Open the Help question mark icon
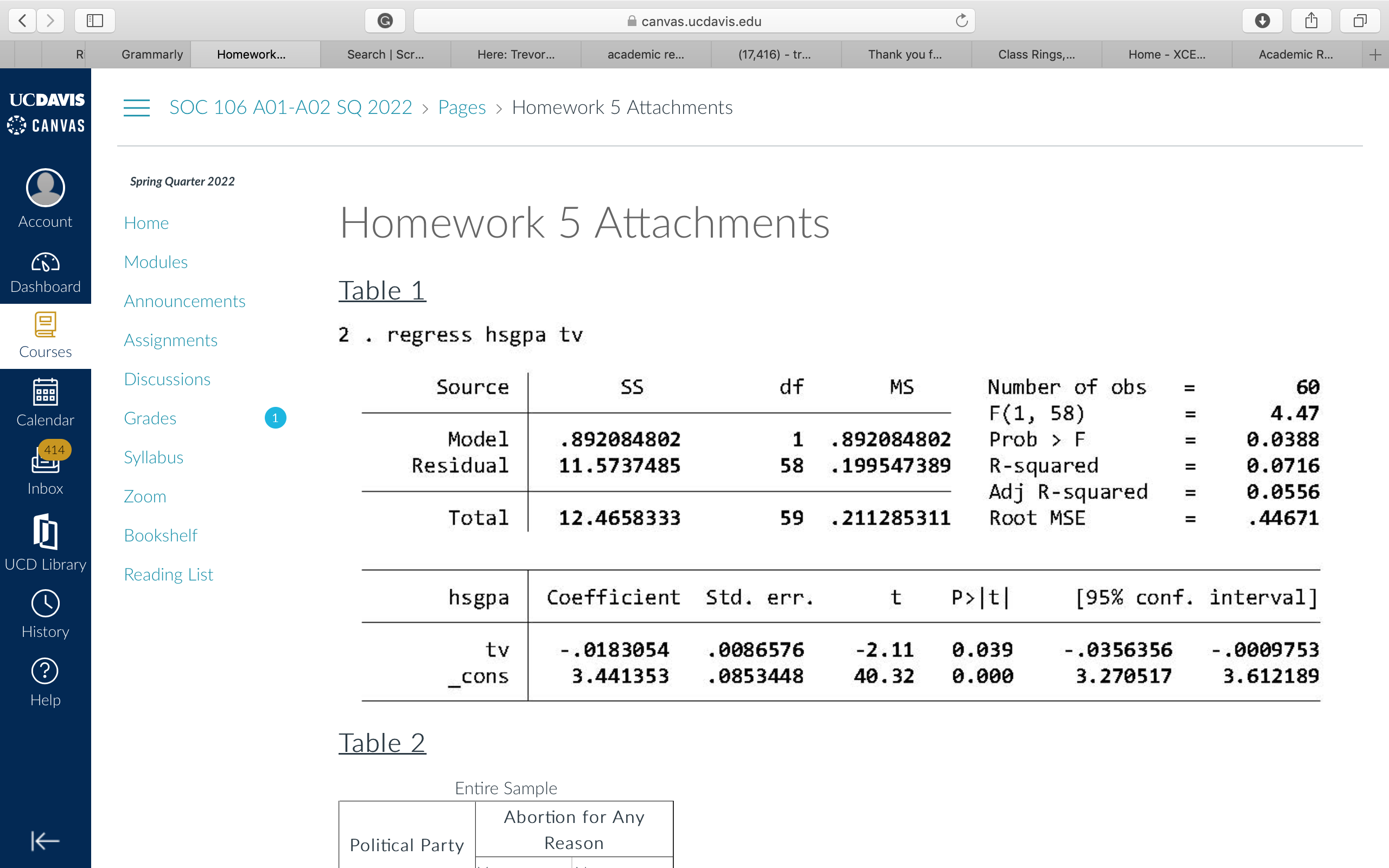The height and width of the screenshot is (868, 1389). (x=45, y=672)
